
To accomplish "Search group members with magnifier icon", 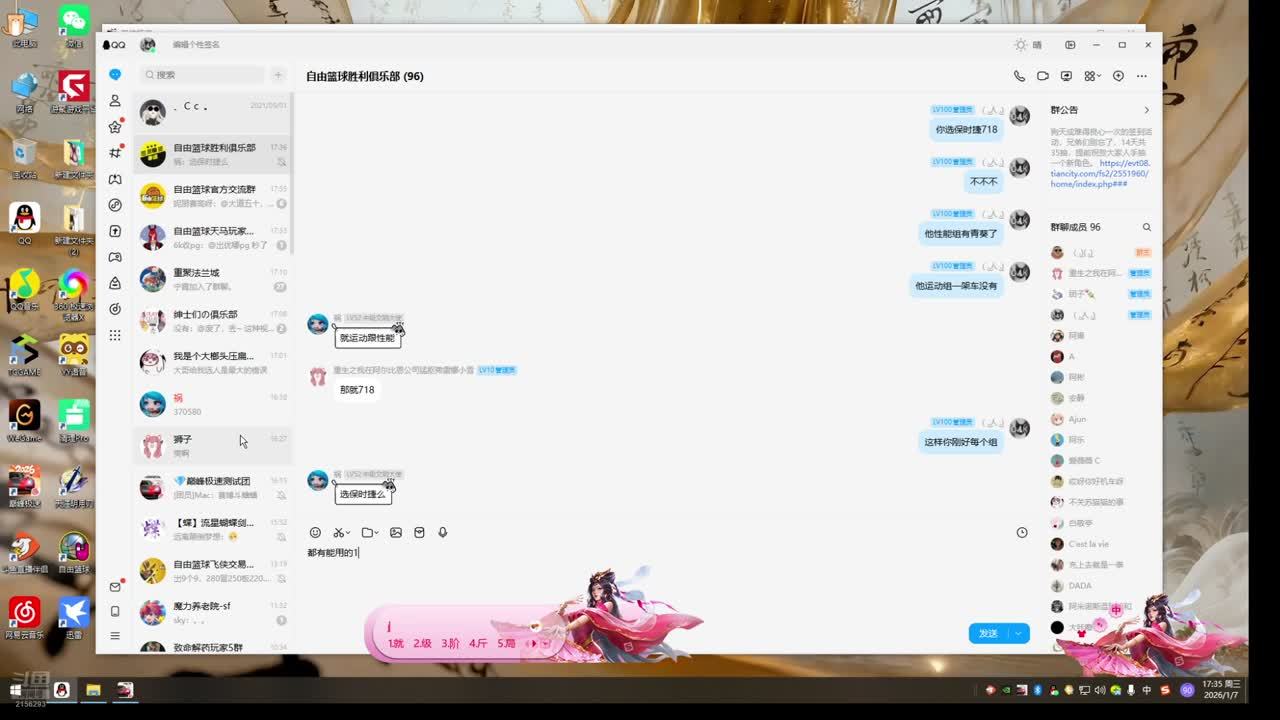I will [1147, 227].
